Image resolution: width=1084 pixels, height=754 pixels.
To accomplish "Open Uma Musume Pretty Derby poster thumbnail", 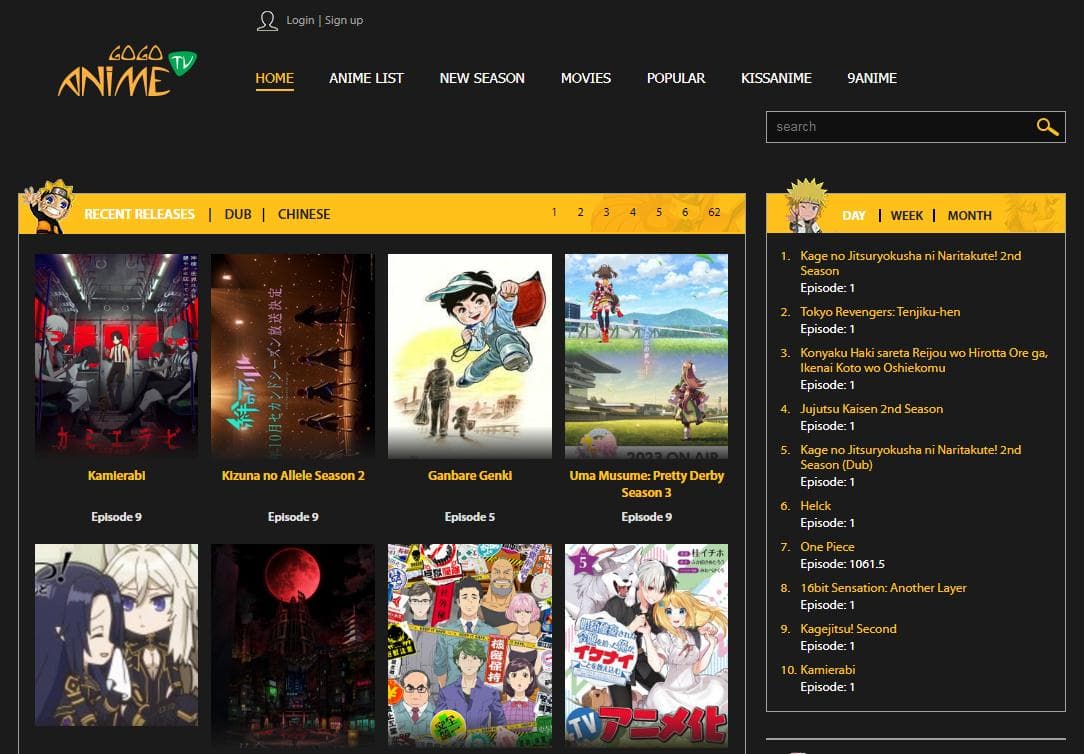I will tap(646, 356).
